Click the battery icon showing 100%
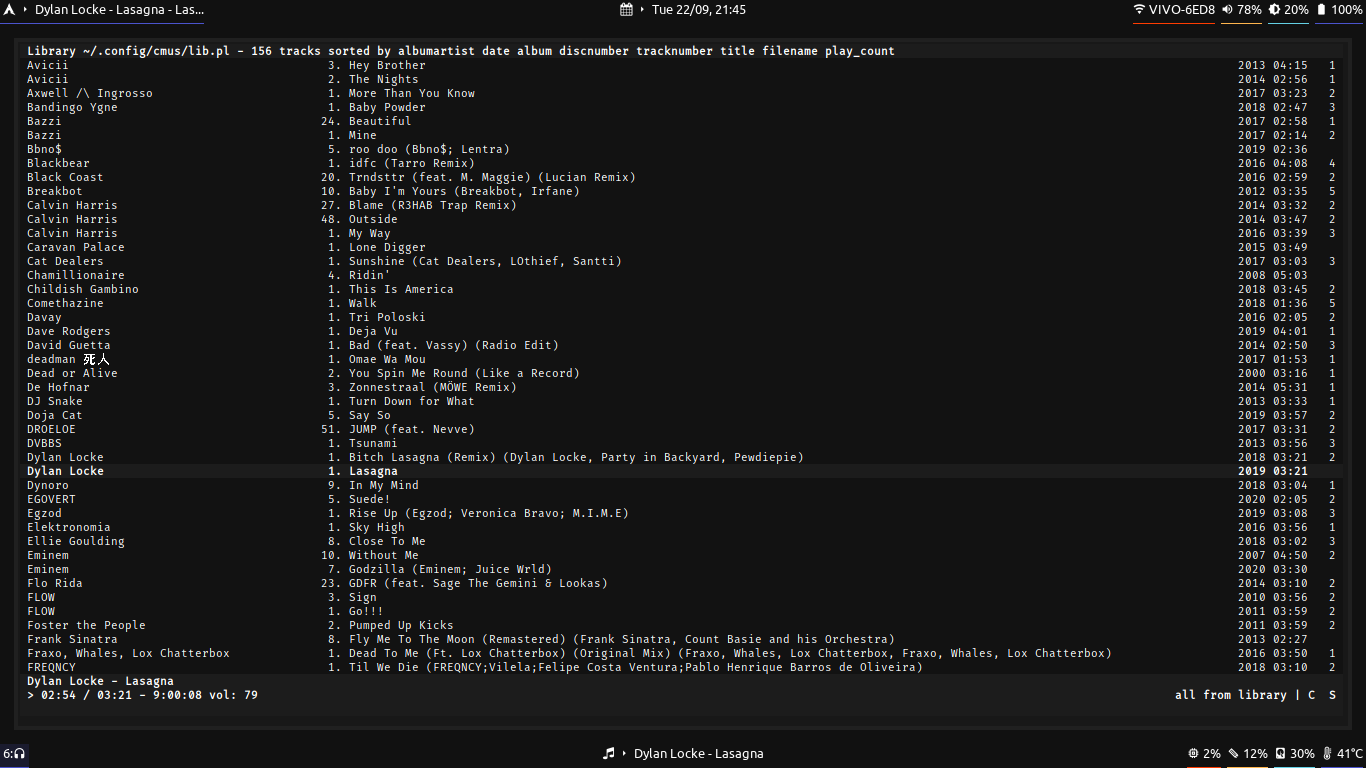Image resolution: width=1366 pixels, height=768 pixels. coord(1320,10)
